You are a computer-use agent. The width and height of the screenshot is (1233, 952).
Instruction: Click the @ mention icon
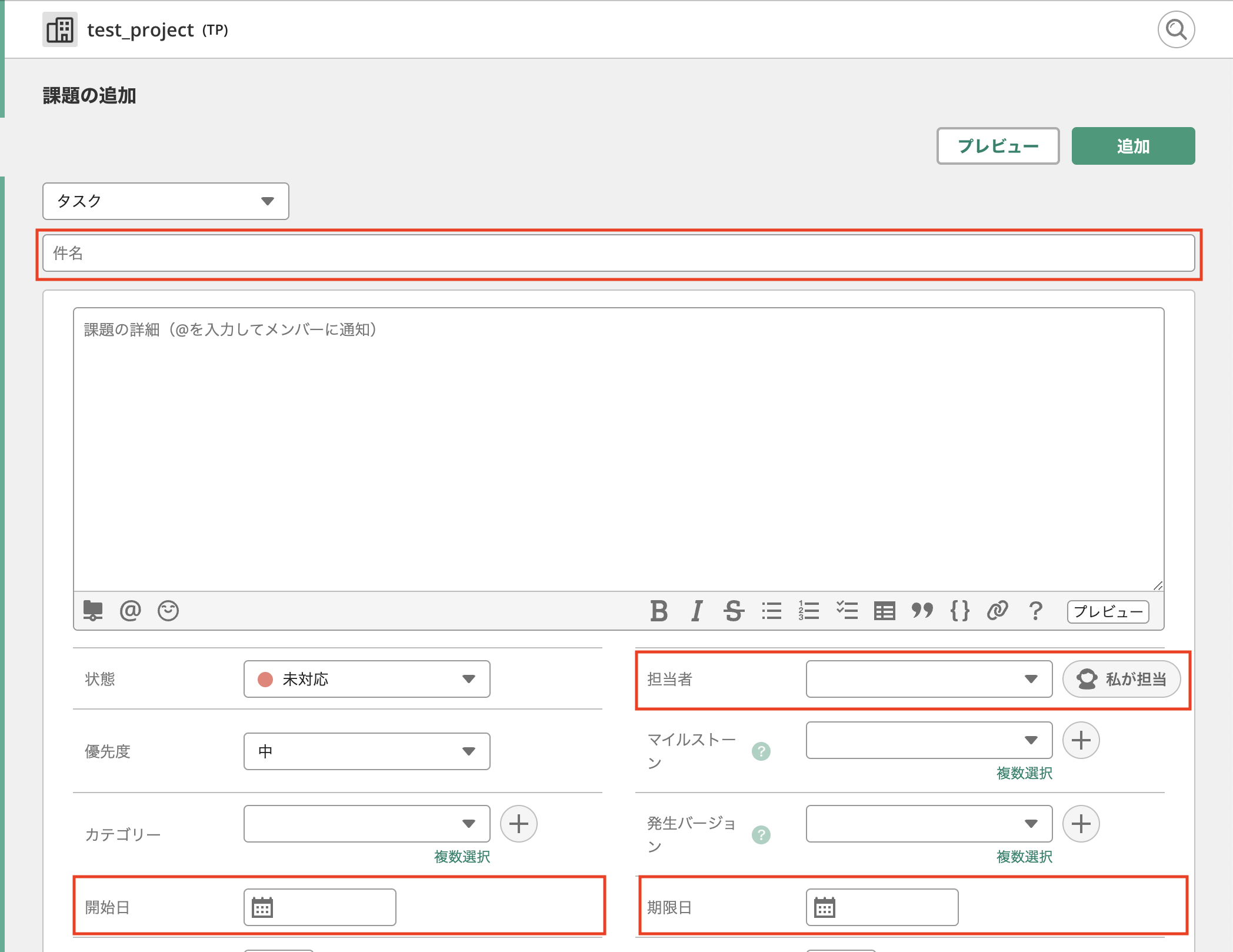click(x=130, y=611)
